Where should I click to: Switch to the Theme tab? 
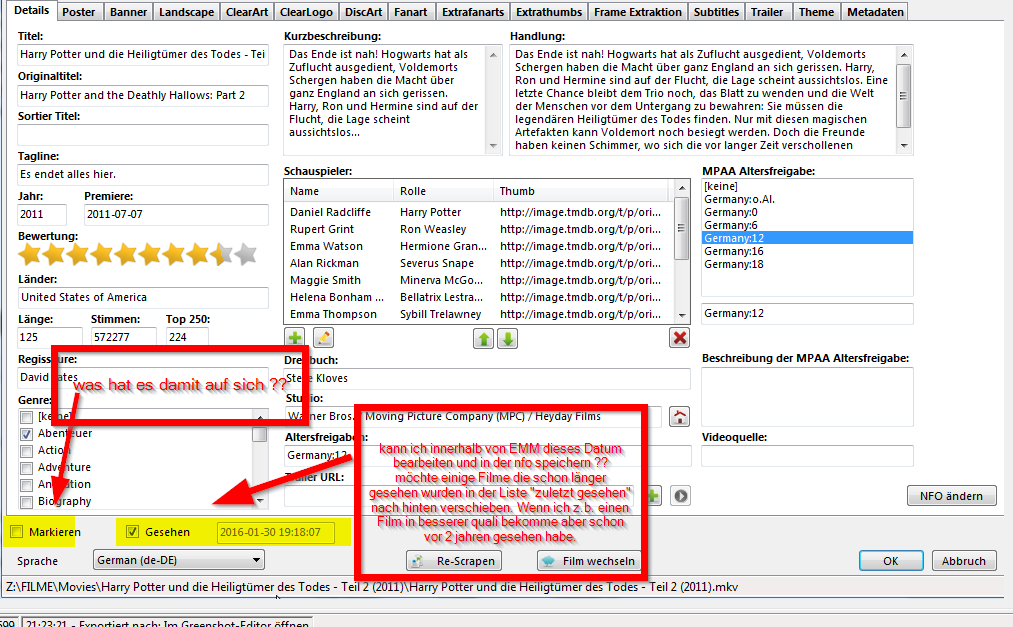pyautogui.click(x=816, y=12)
